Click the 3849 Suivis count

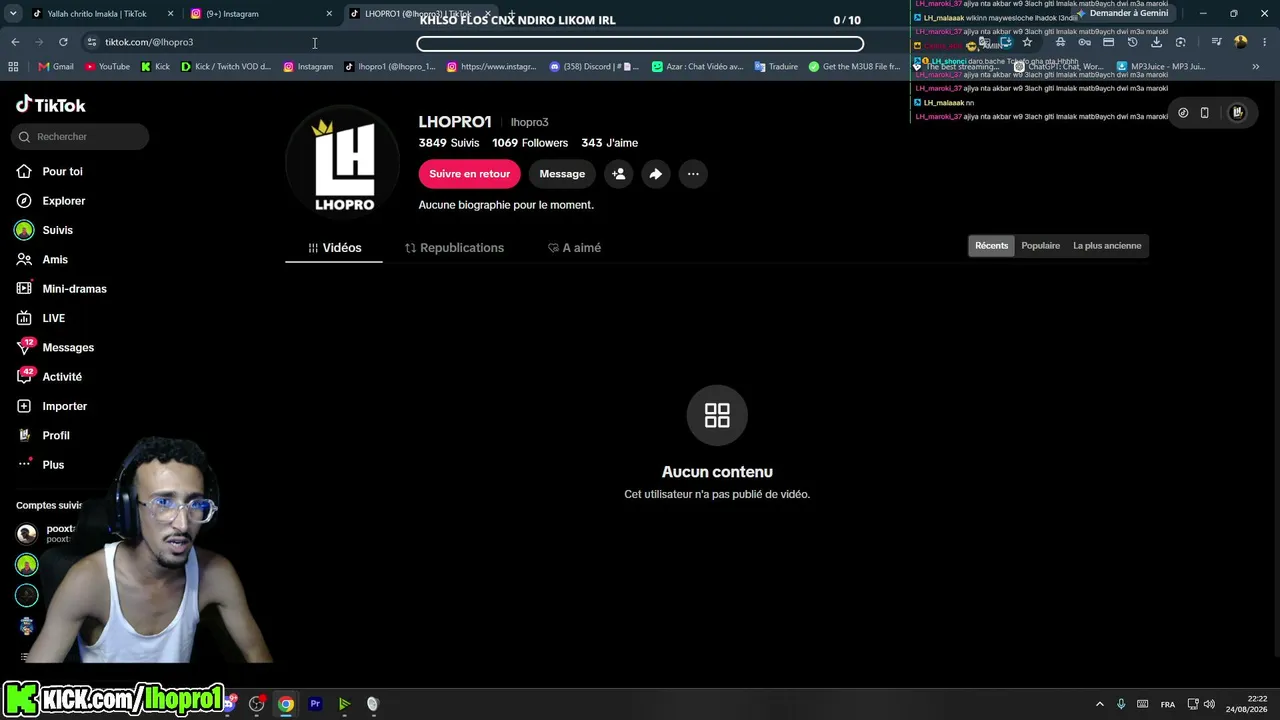449,143
